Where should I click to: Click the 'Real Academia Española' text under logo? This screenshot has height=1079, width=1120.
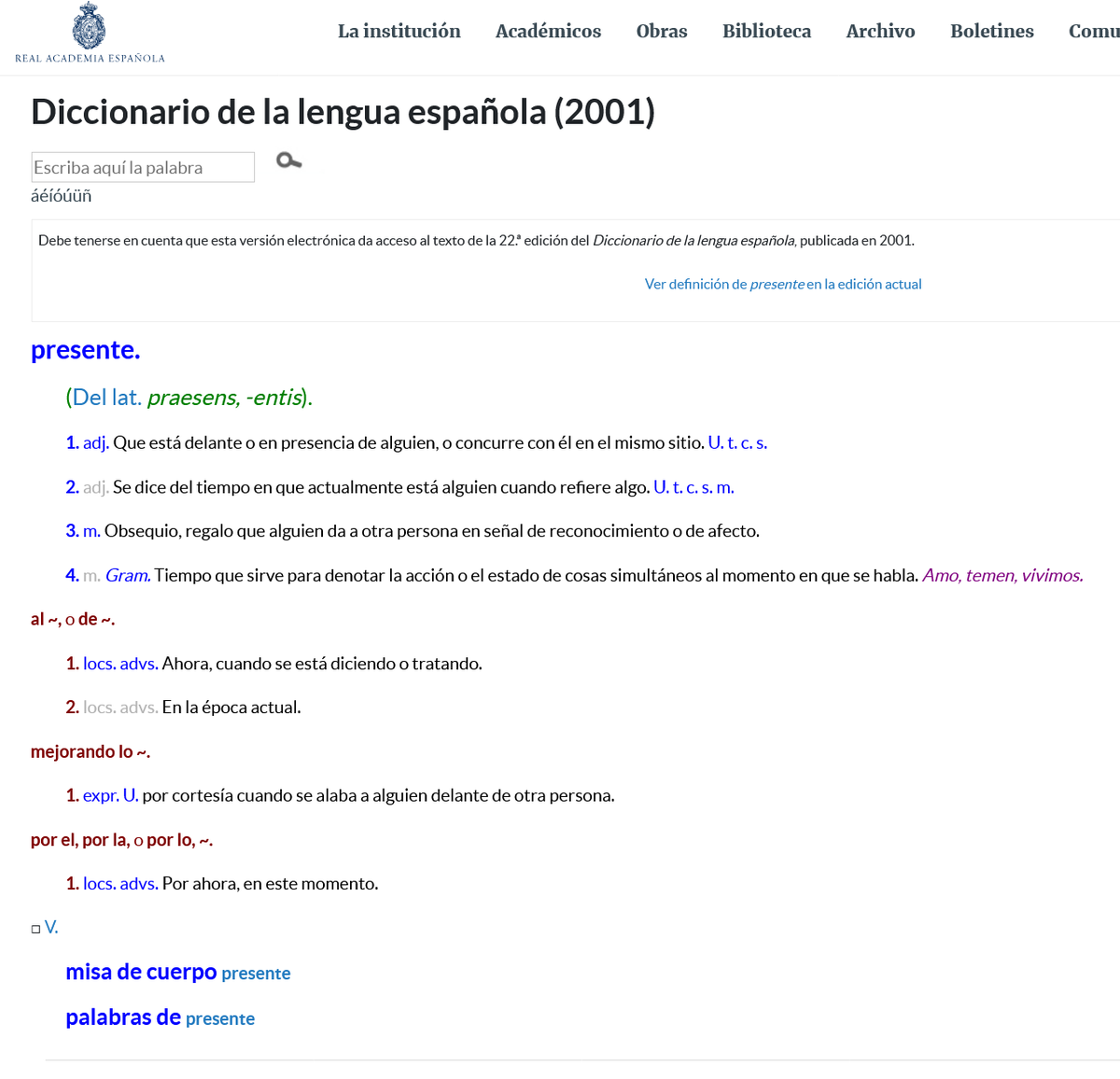coord(90,58)
